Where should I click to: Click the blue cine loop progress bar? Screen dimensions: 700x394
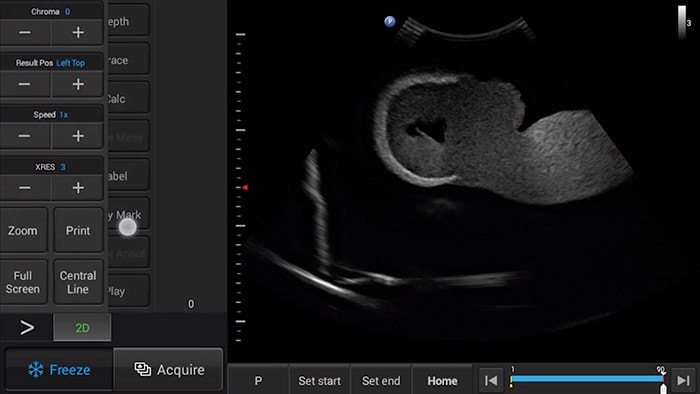tap(587, 379)
